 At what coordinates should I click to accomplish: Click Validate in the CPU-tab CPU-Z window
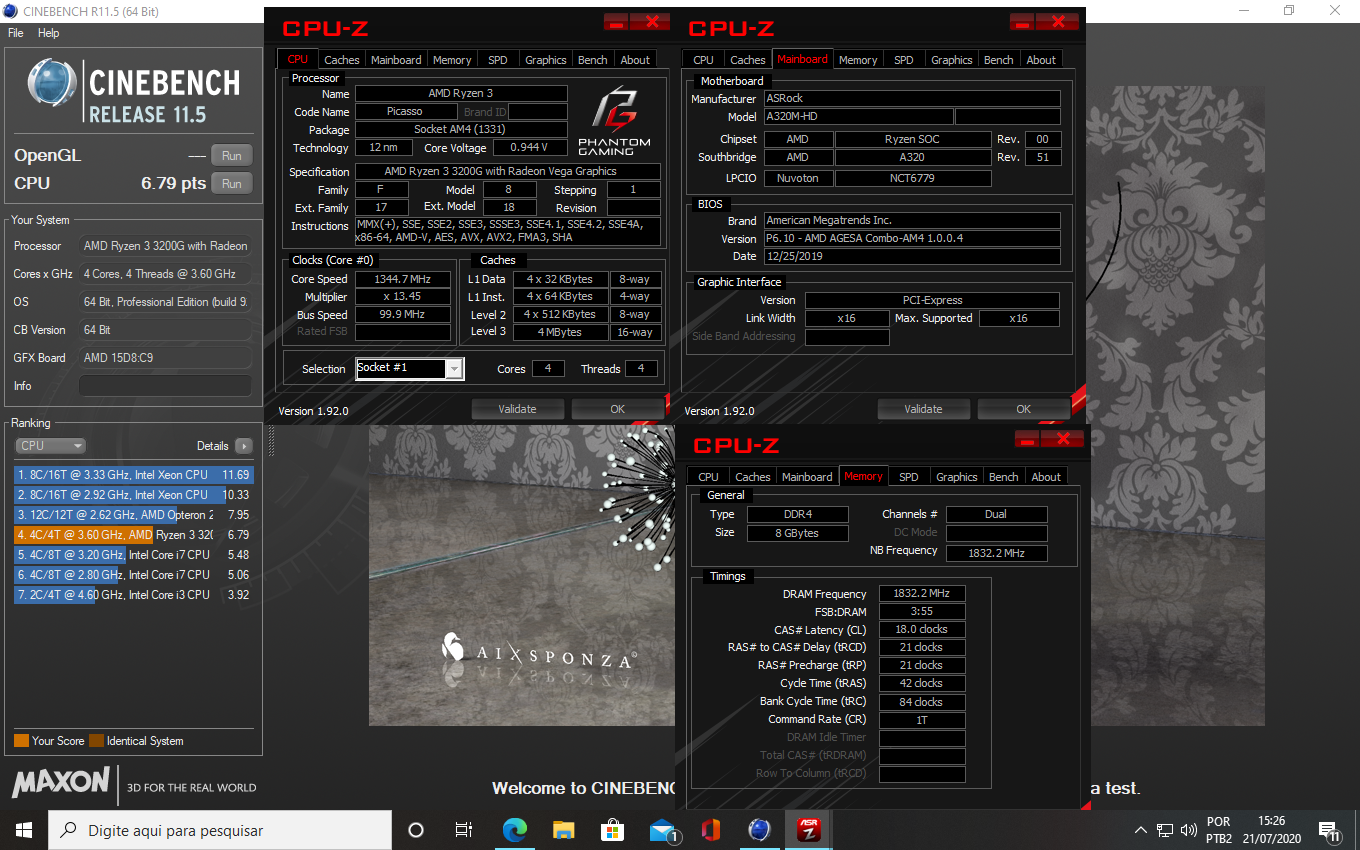pos(517,409)
